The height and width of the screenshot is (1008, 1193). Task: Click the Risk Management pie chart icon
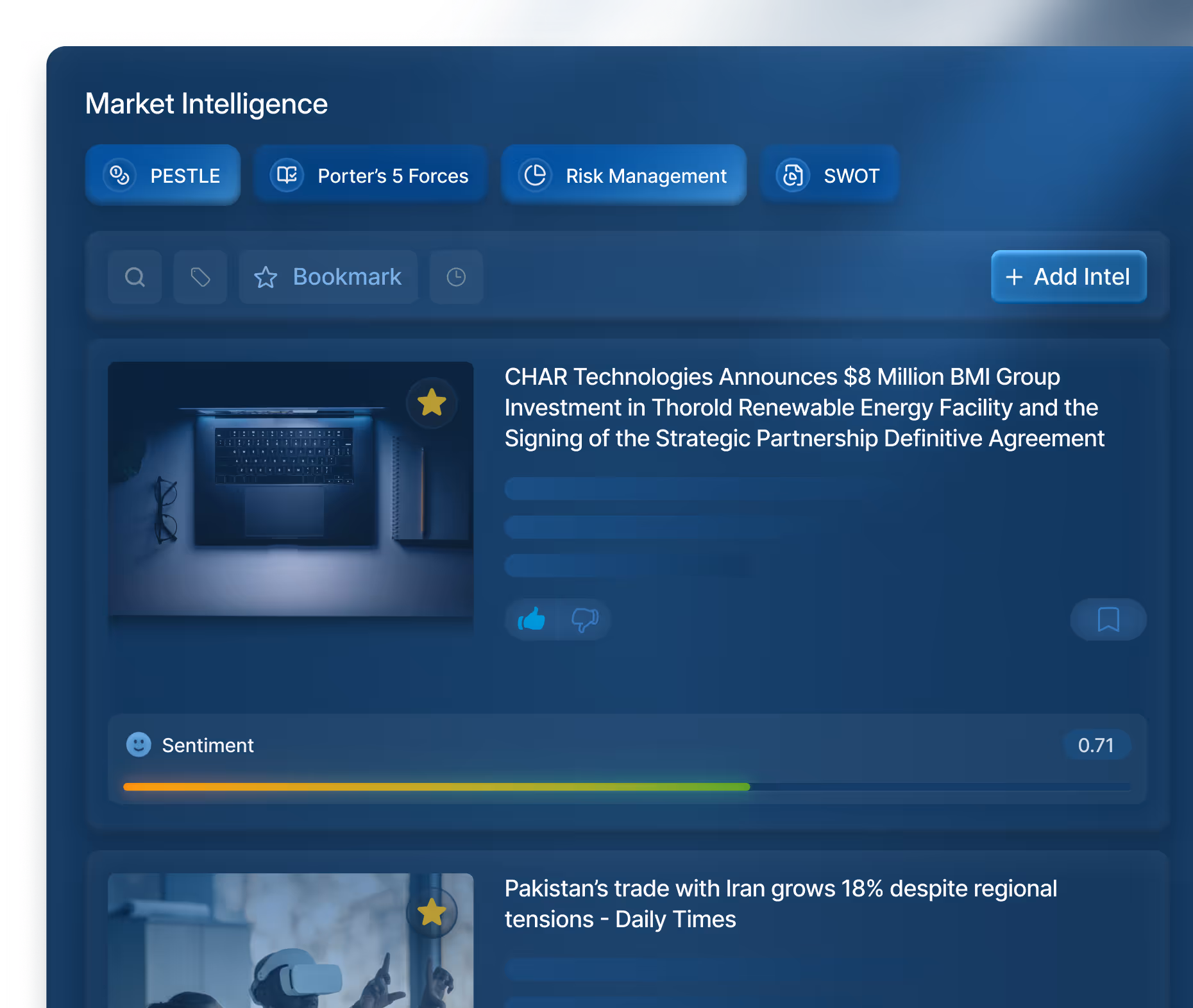(x=535, y=175)
